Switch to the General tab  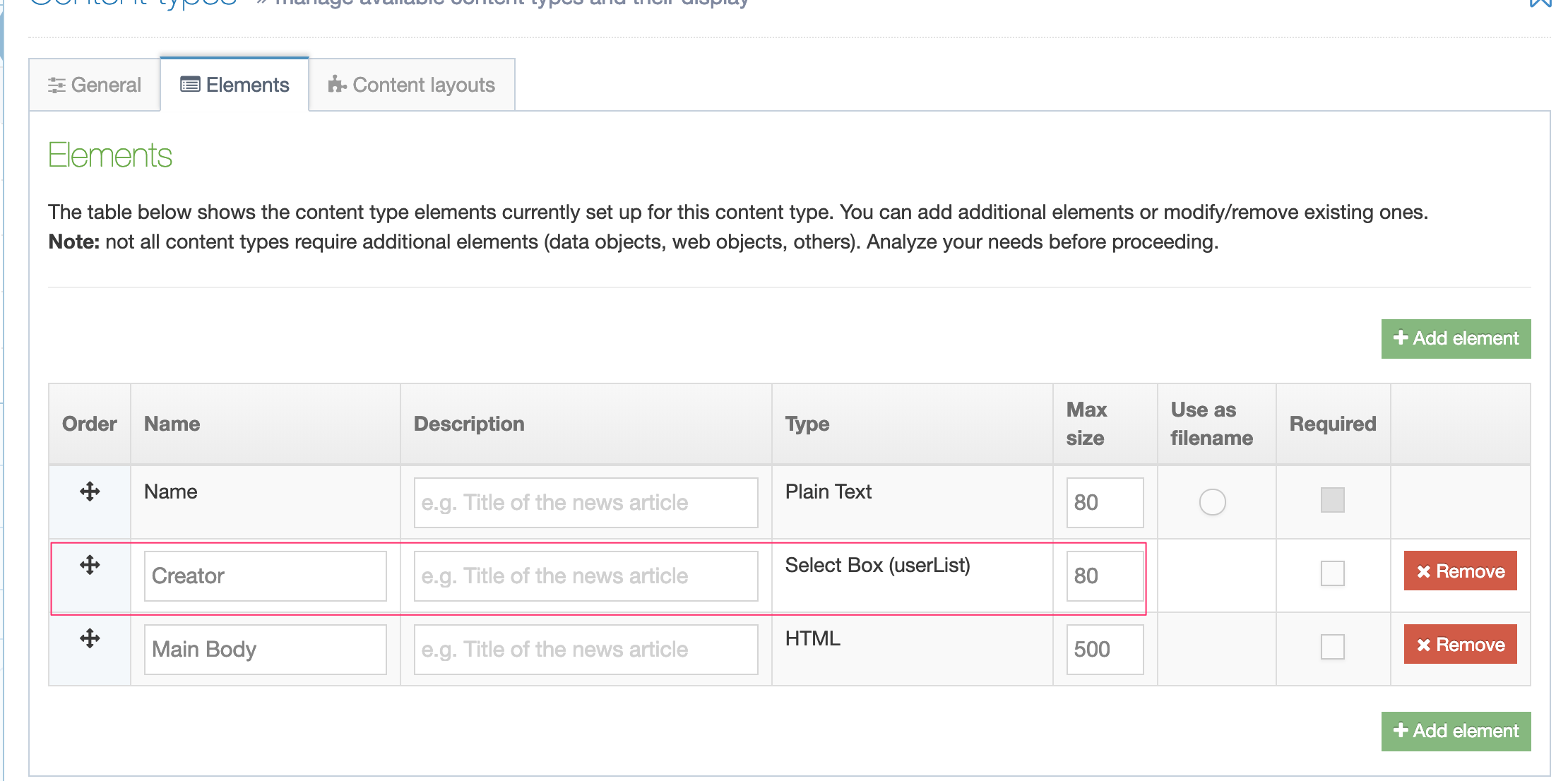pyautogui.click(x=95, y=85)
